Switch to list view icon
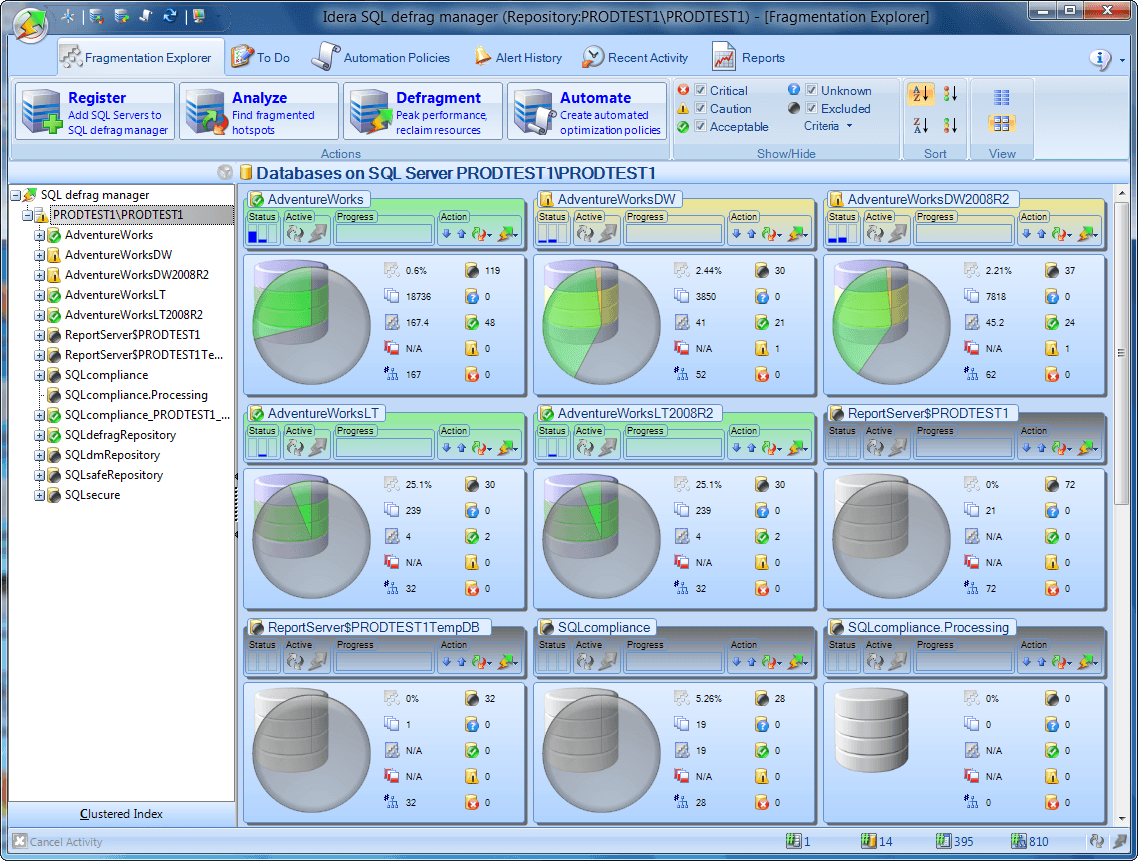Screen dimensions: 1138x861 (1002, 97)
